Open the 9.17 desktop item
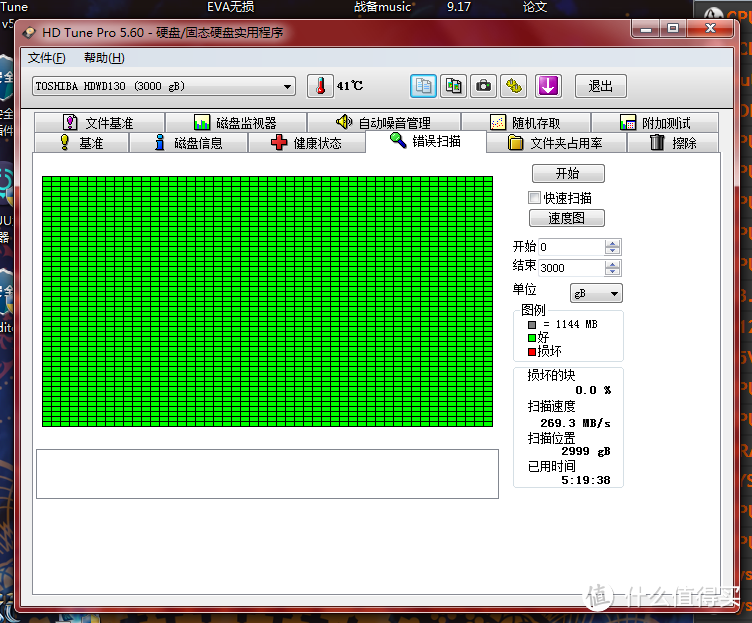This screenshot has width=752, height=623. click(x=459, y=7)
